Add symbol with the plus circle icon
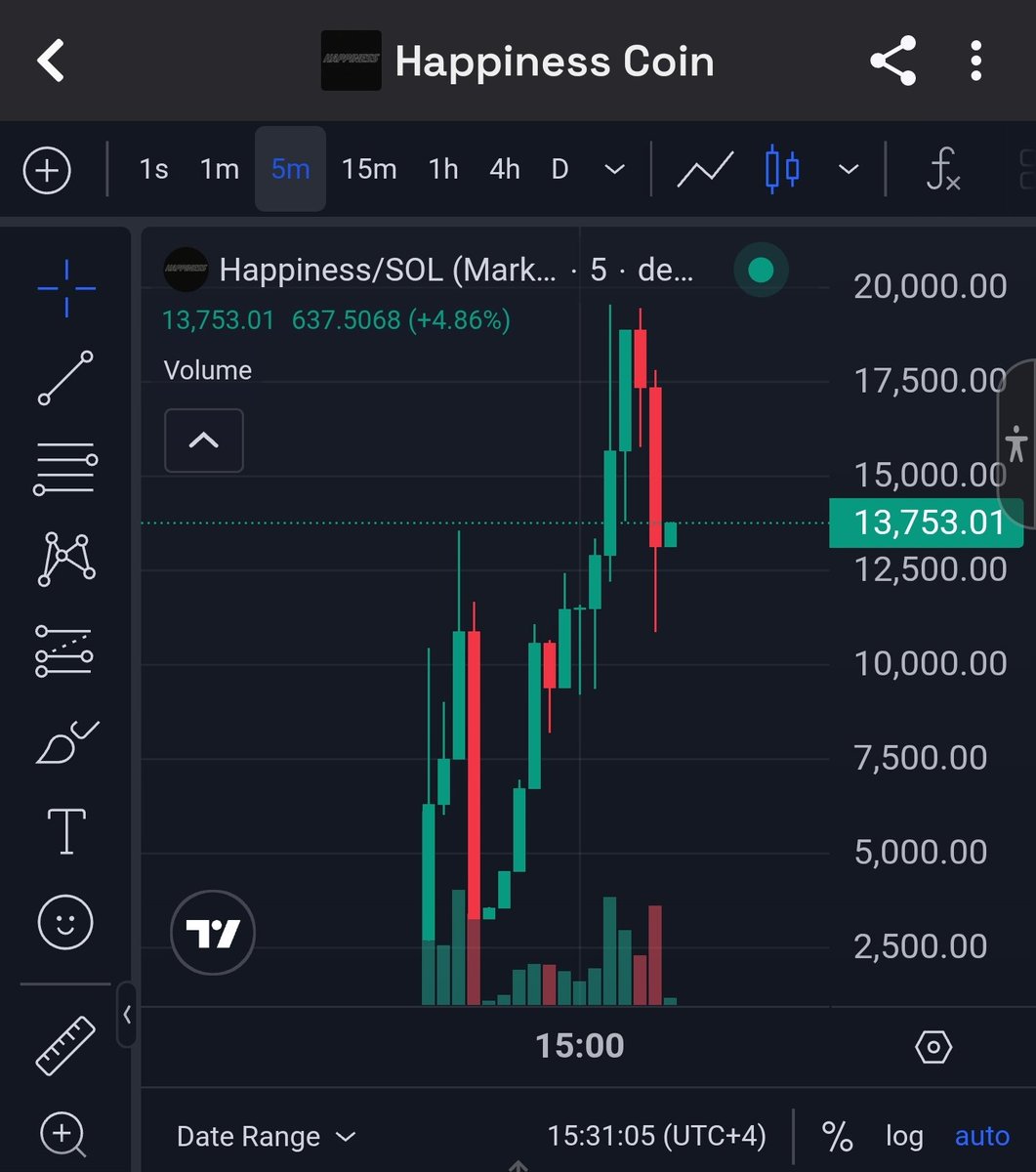Screen dimensions: 1036x1172 pyautogui.click(x=47, y=171)
